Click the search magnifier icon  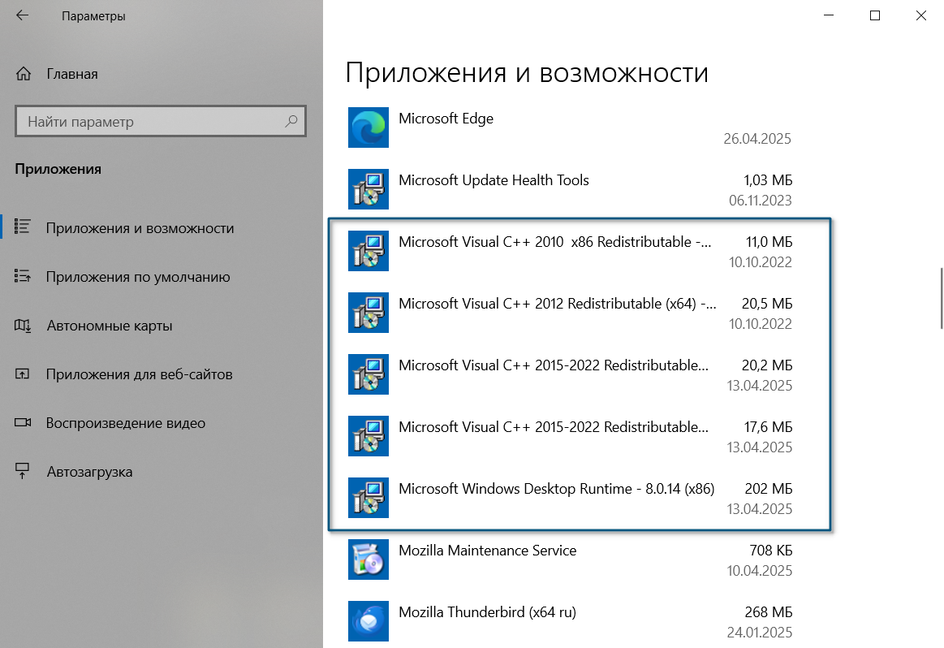(291, 121)
